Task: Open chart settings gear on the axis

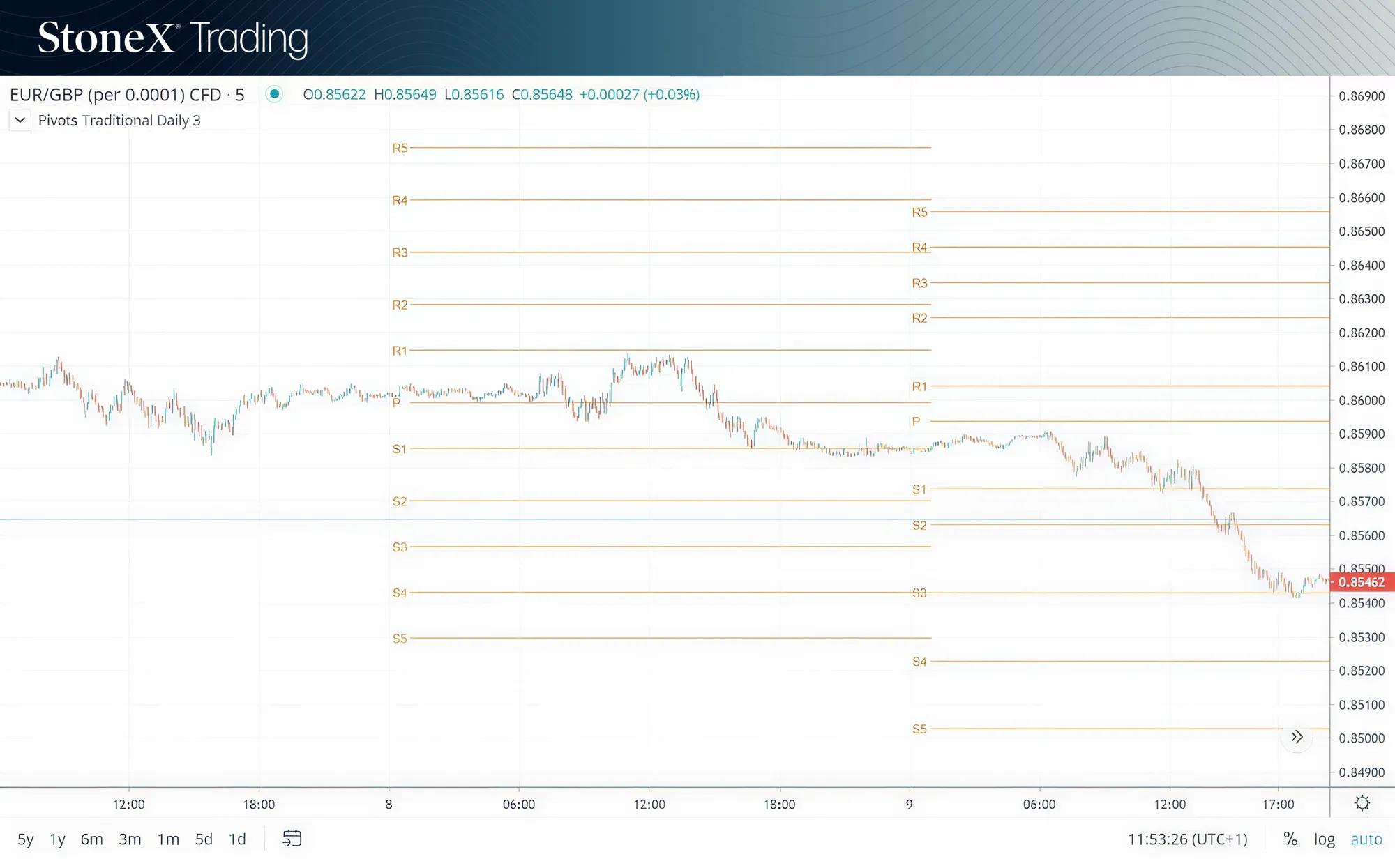Action: (x=1362, y=803)
